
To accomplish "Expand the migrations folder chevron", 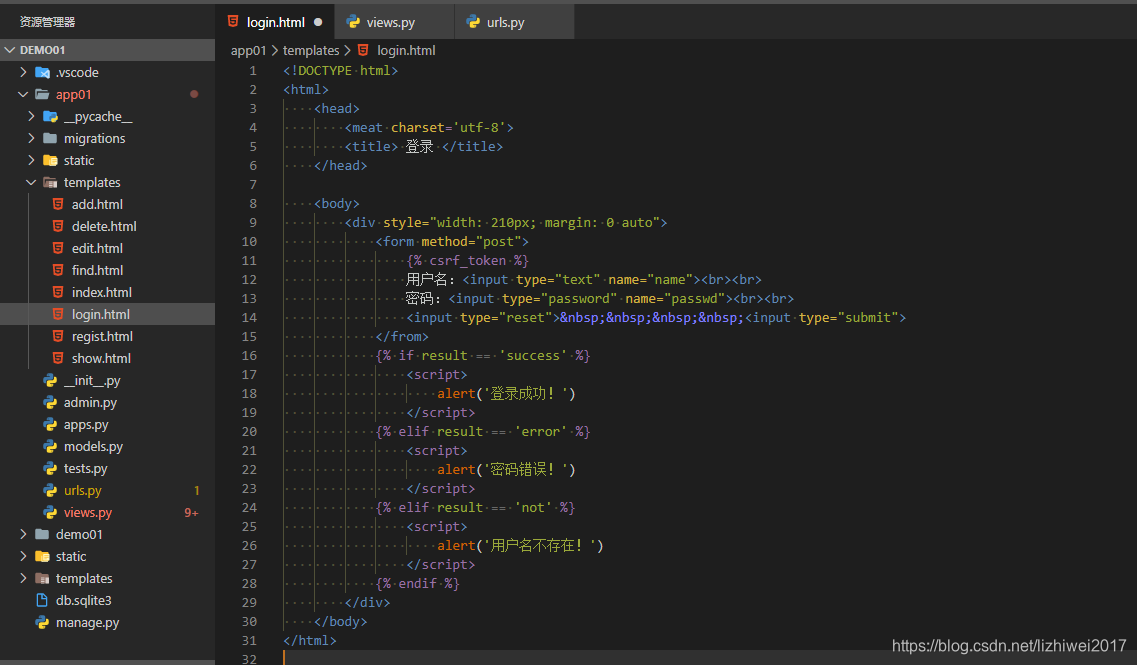I will (31, 138).
